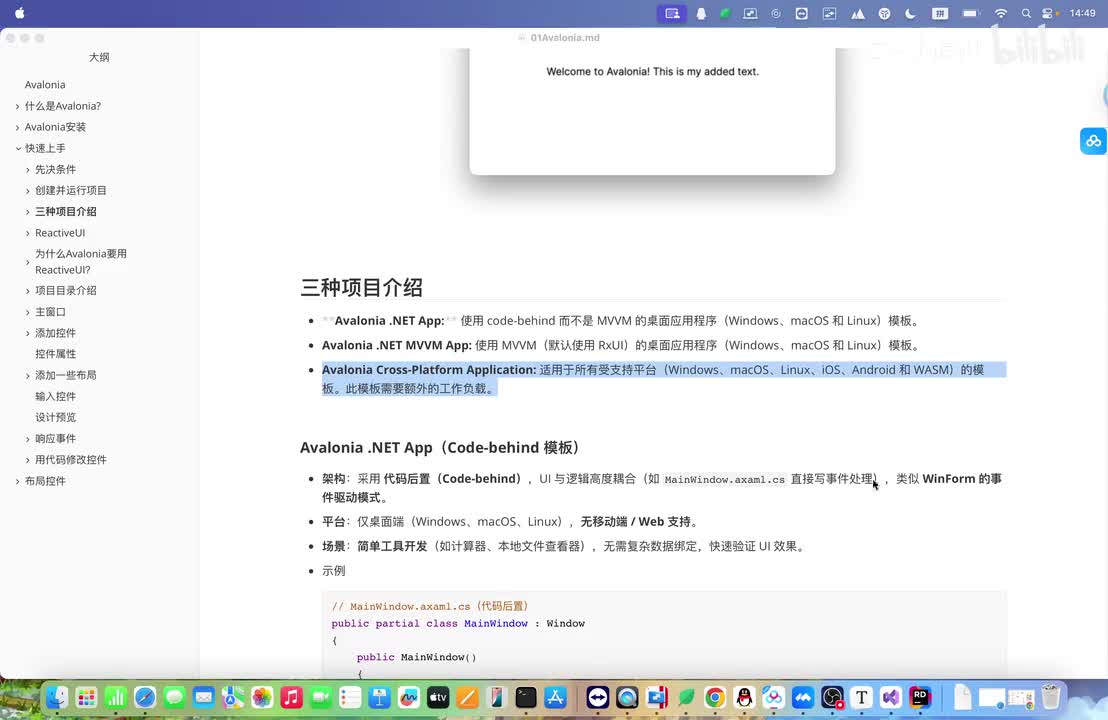Open Mail app in the dock
This screenshot has width=1108, height=720.
click(x=204, y=698)
